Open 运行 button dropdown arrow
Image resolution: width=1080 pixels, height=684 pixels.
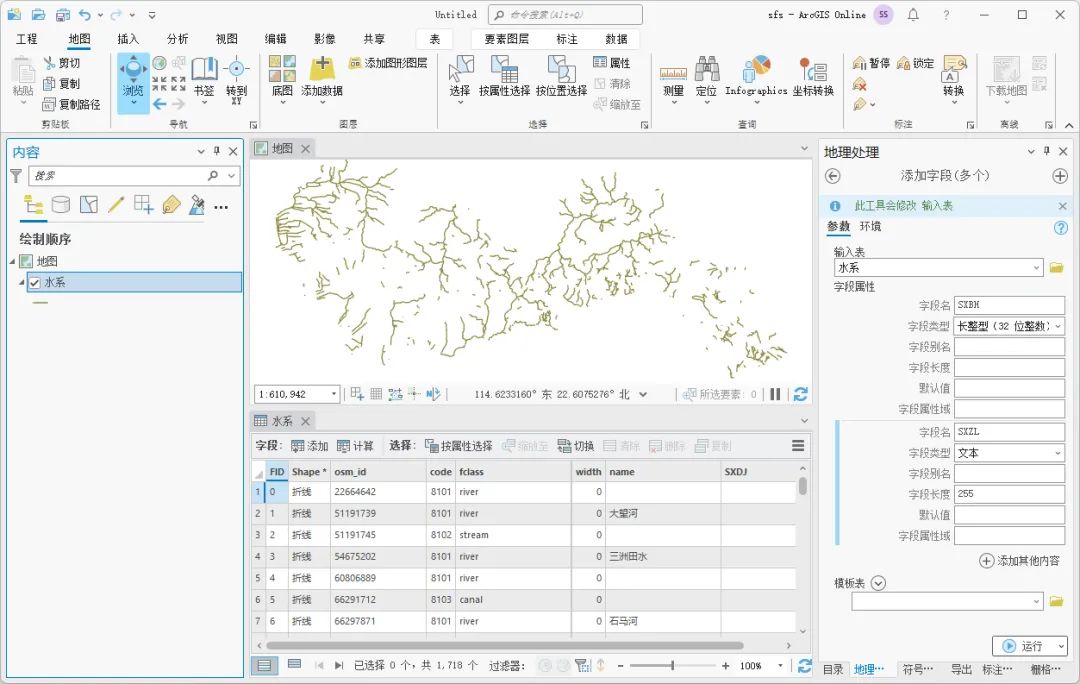click(1061, 646)
